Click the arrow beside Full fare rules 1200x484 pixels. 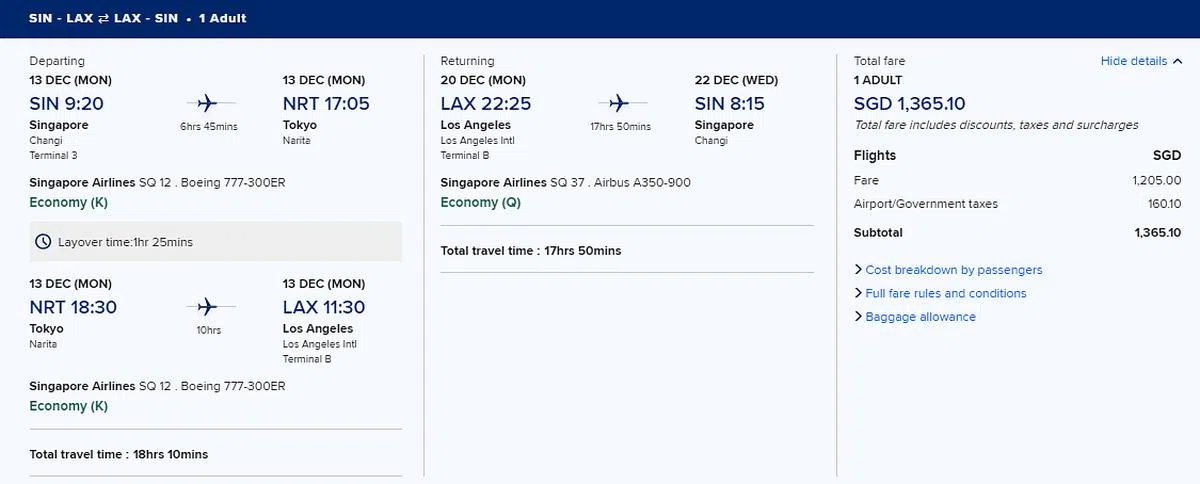coord(858,293)
